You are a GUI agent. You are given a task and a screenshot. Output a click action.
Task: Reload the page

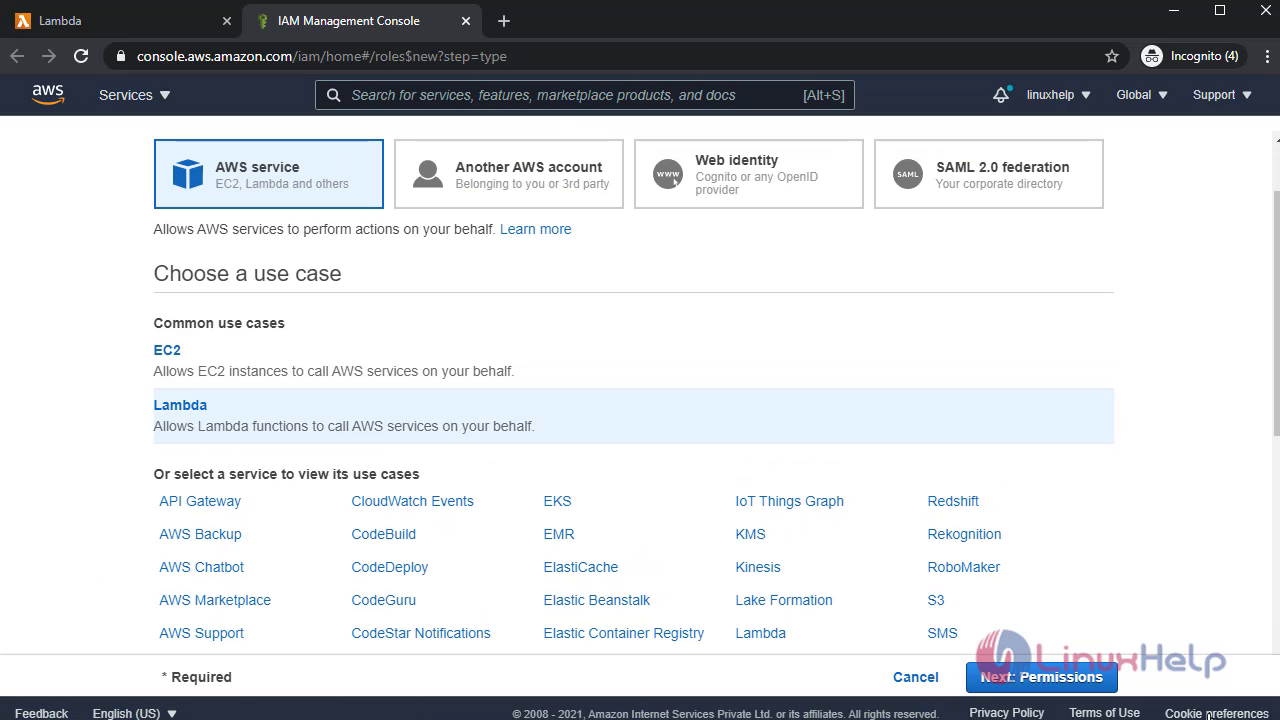[81, 56]
